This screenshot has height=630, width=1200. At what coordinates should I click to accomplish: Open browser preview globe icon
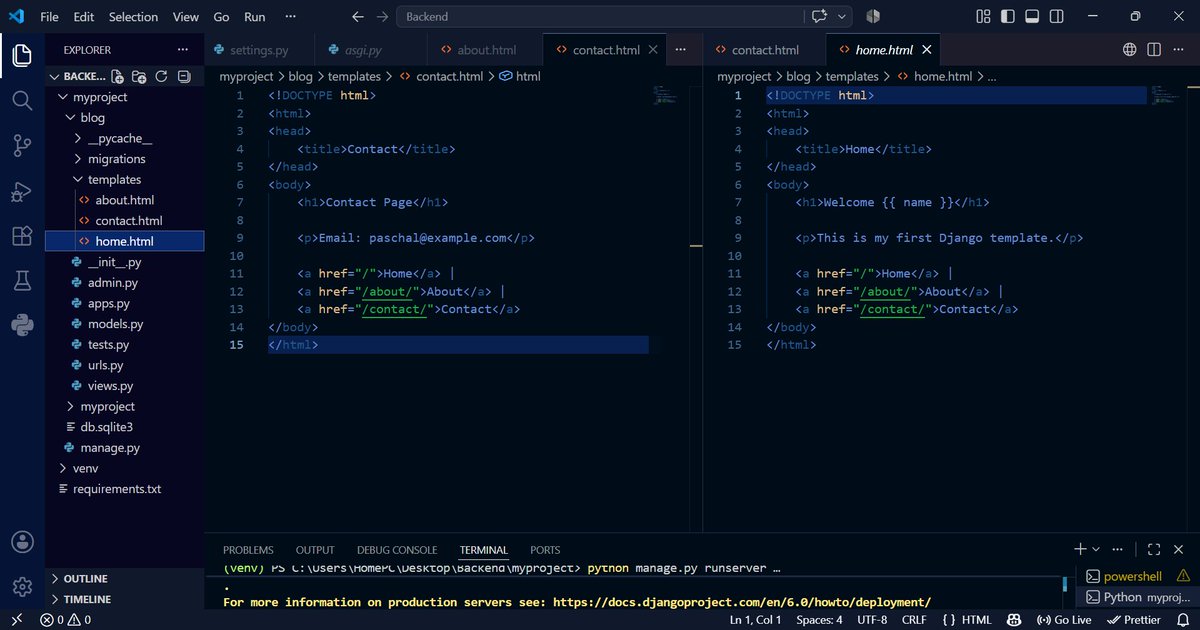coord(1130,49)
